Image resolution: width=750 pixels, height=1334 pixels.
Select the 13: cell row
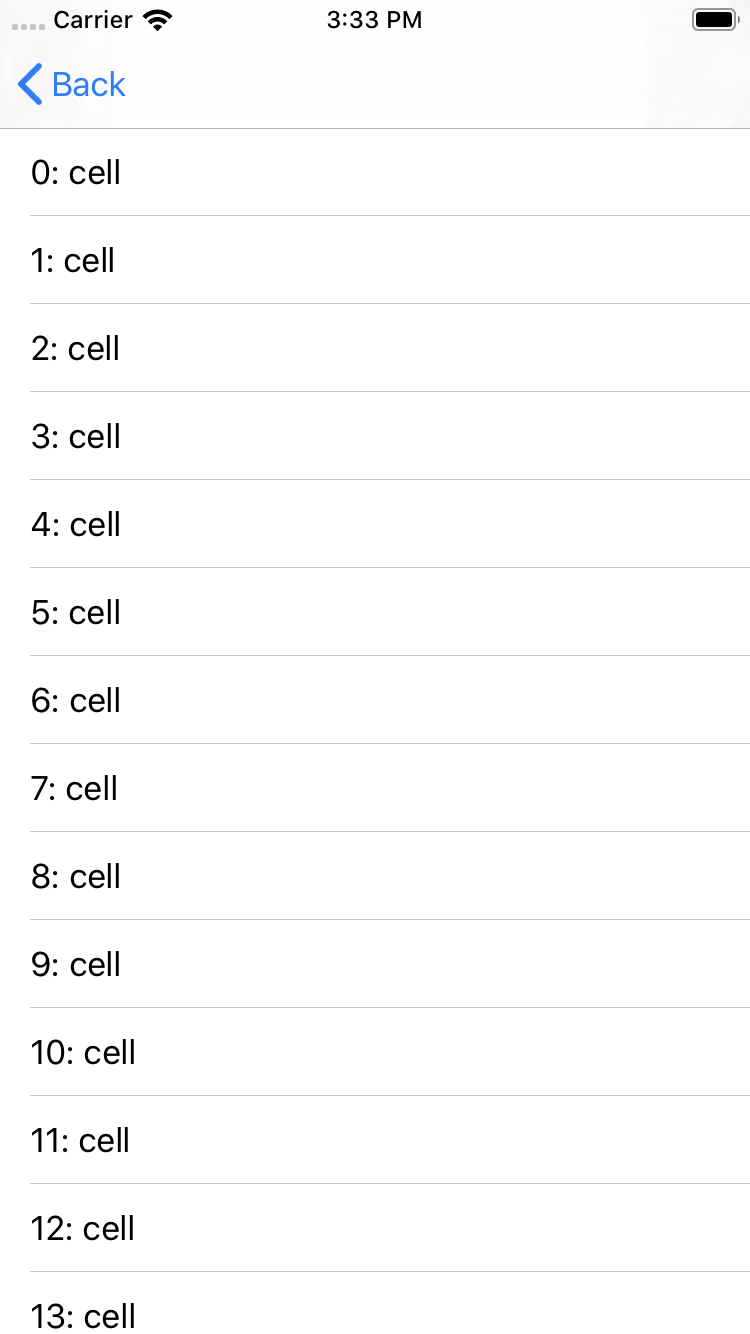tap(375, 1303)
